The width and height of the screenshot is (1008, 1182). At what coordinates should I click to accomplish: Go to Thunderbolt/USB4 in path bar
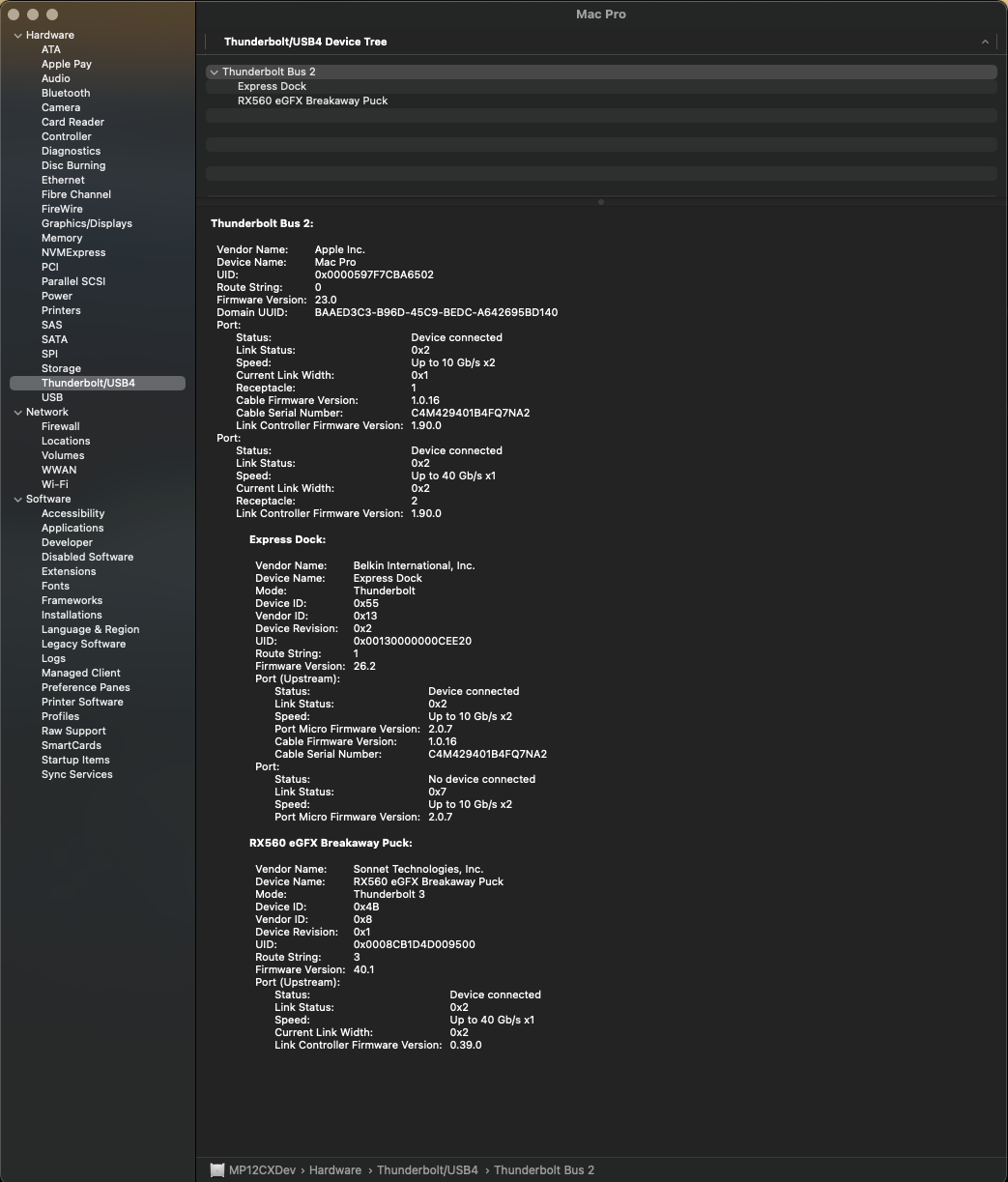[x=427, y=1169]
